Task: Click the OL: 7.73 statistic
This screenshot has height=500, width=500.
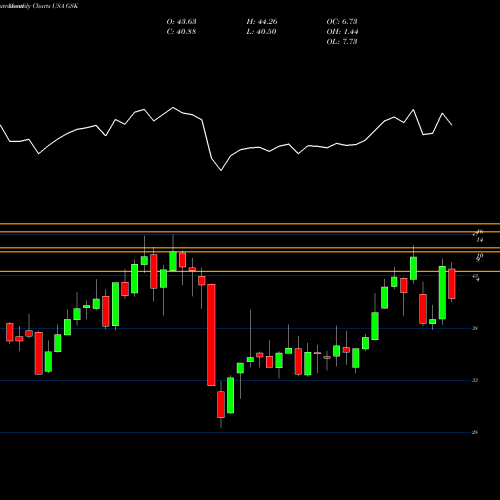Action: click(342, 42)
